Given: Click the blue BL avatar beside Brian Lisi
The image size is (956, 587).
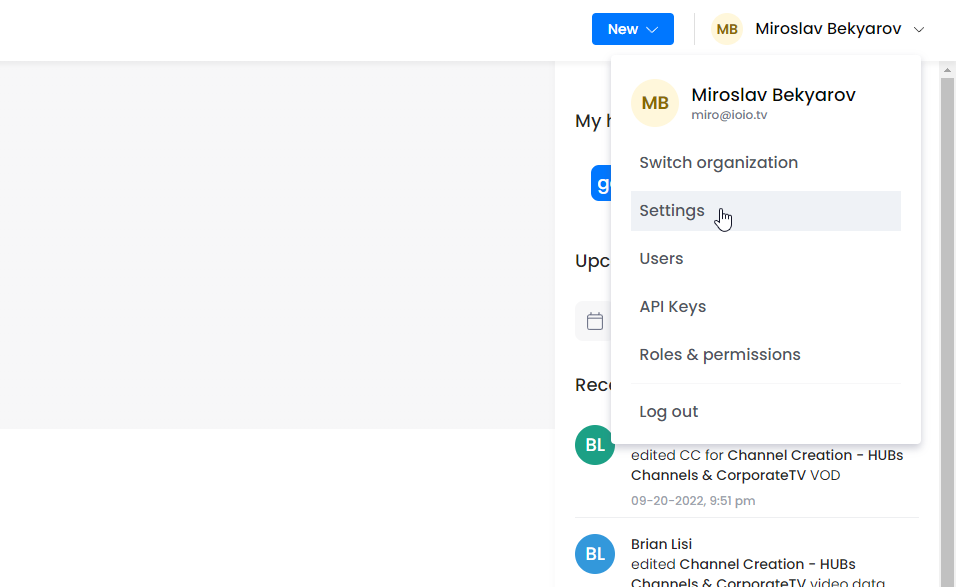Looking at the screenshot, I should click(594, 554).
